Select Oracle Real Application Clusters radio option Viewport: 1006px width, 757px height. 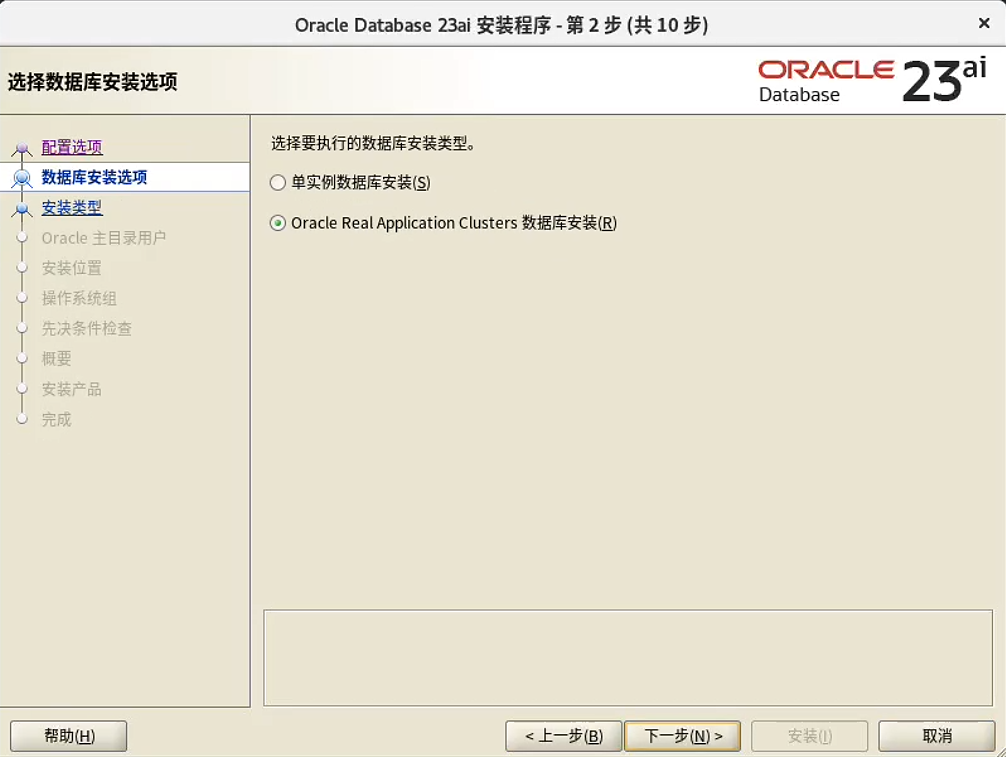point(278,224)
